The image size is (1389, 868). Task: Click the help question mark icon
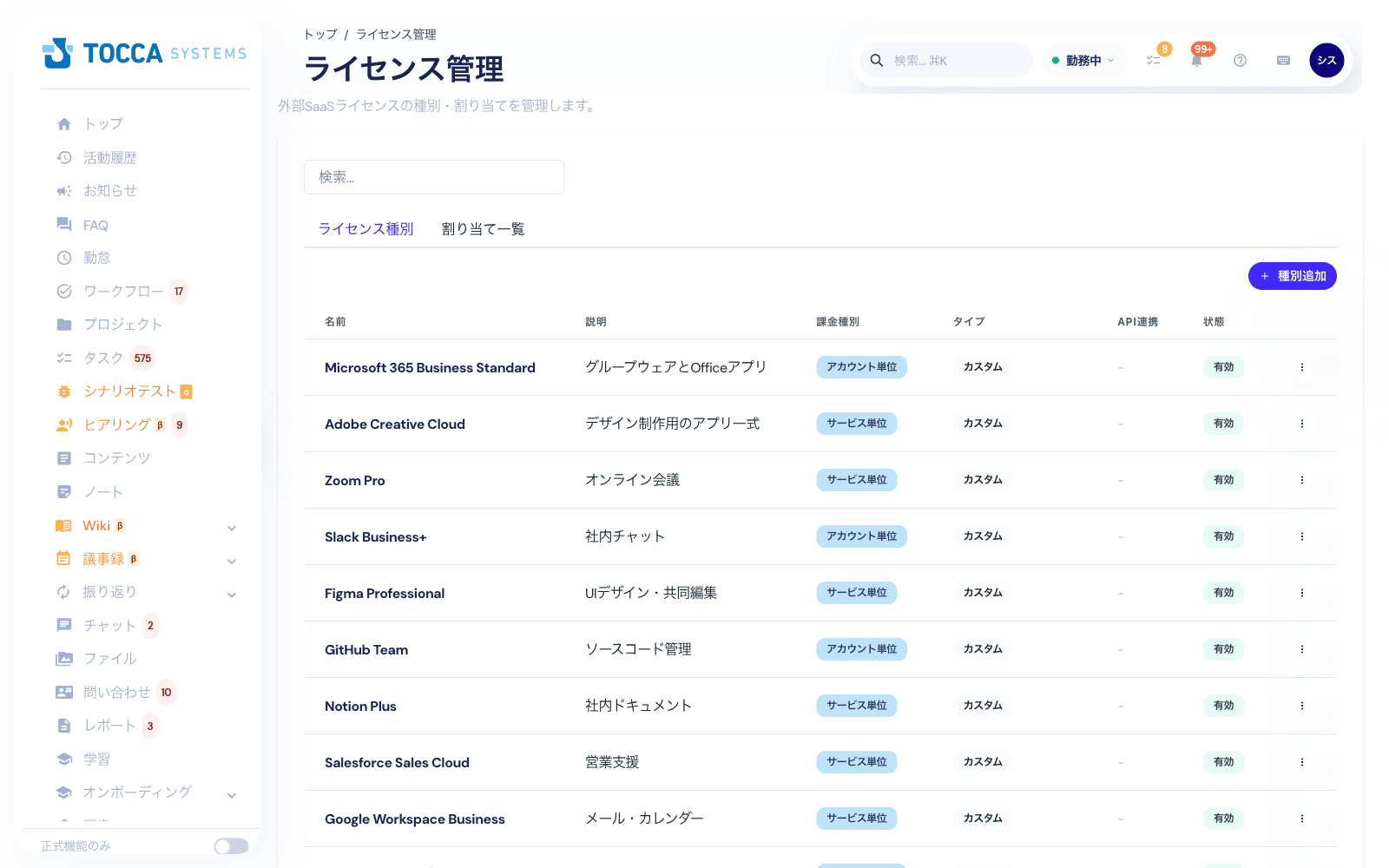tap(1240, 60)
